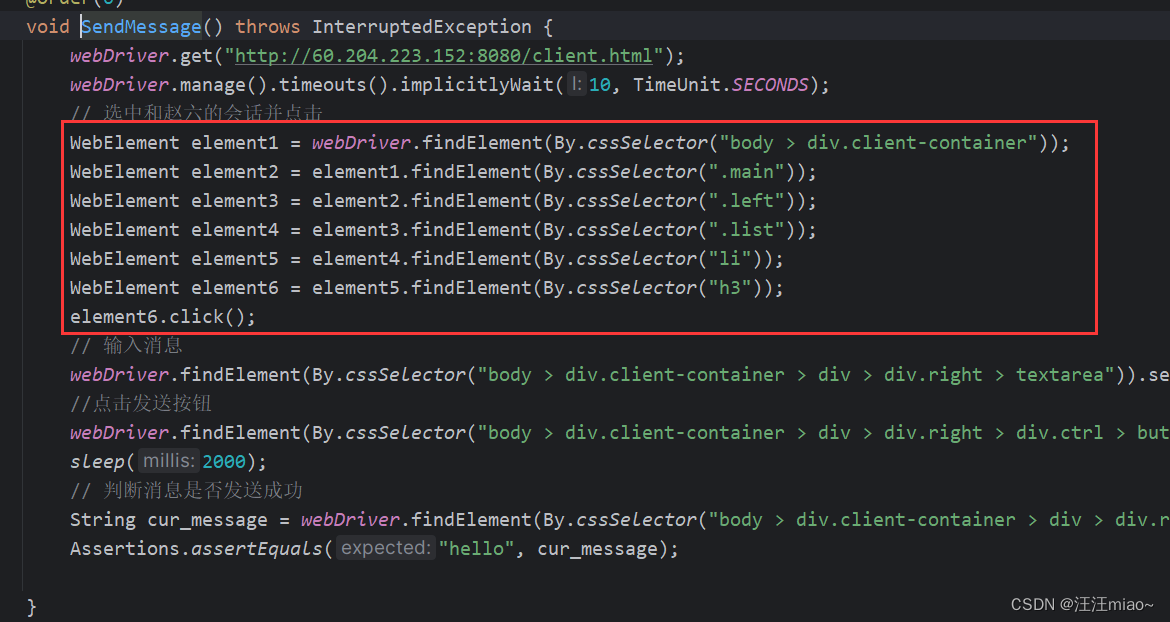This screenshot has width=1170, height=622.
Task: Click the sleep value 2000
Action: tap(224, 462)
